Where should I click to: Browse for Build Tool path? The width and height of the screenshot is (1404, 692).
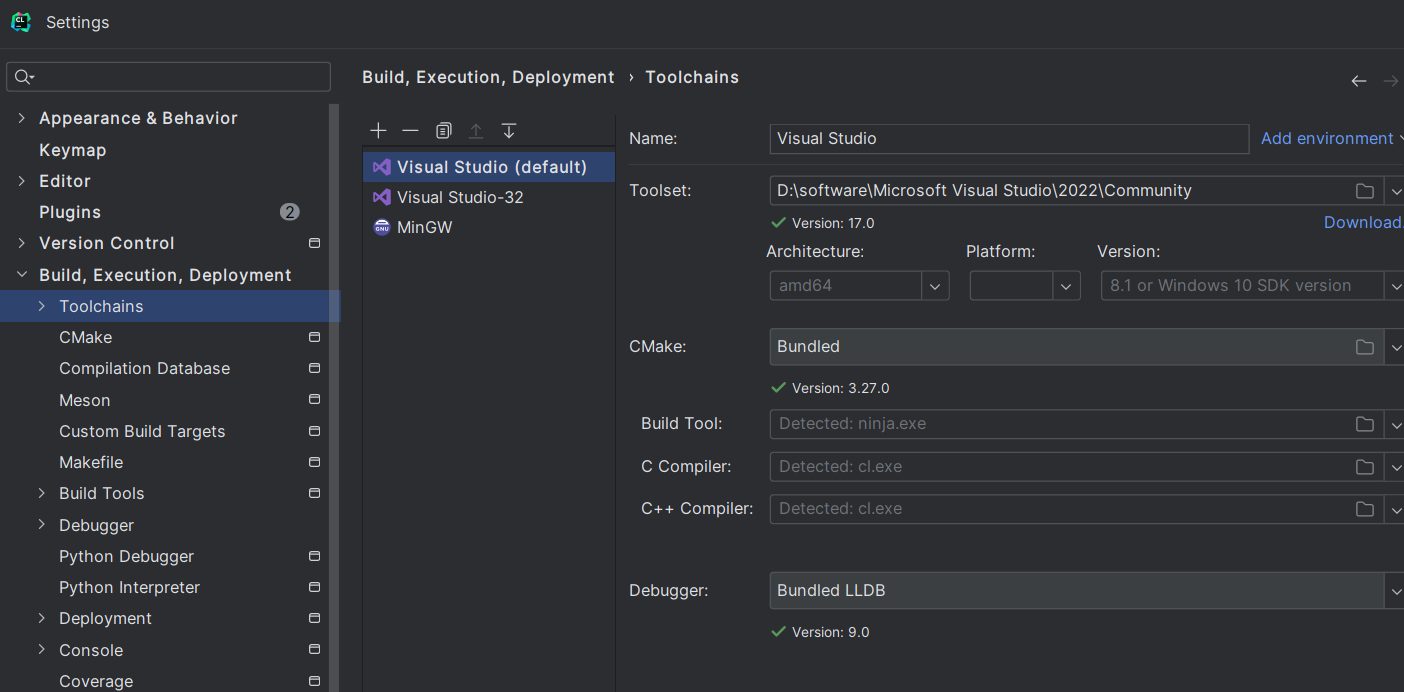1365,424
